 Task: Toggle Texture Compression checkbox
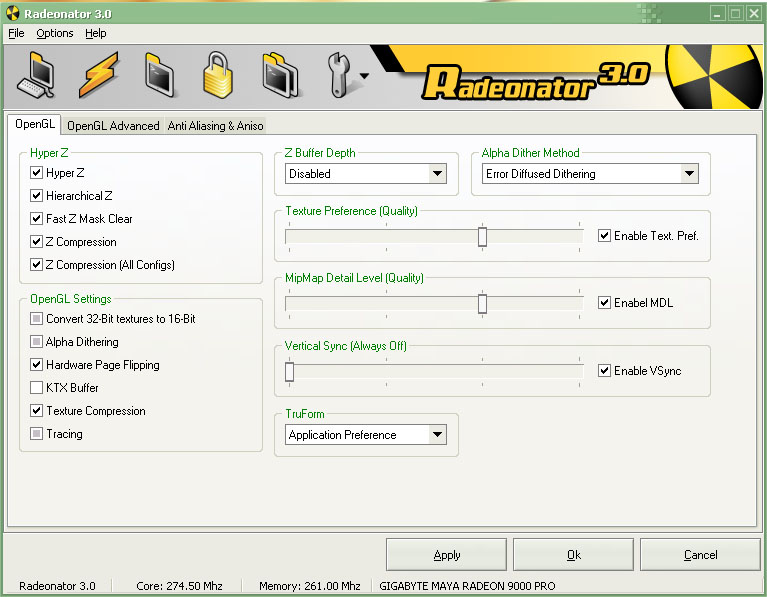(x=36, y=411)
